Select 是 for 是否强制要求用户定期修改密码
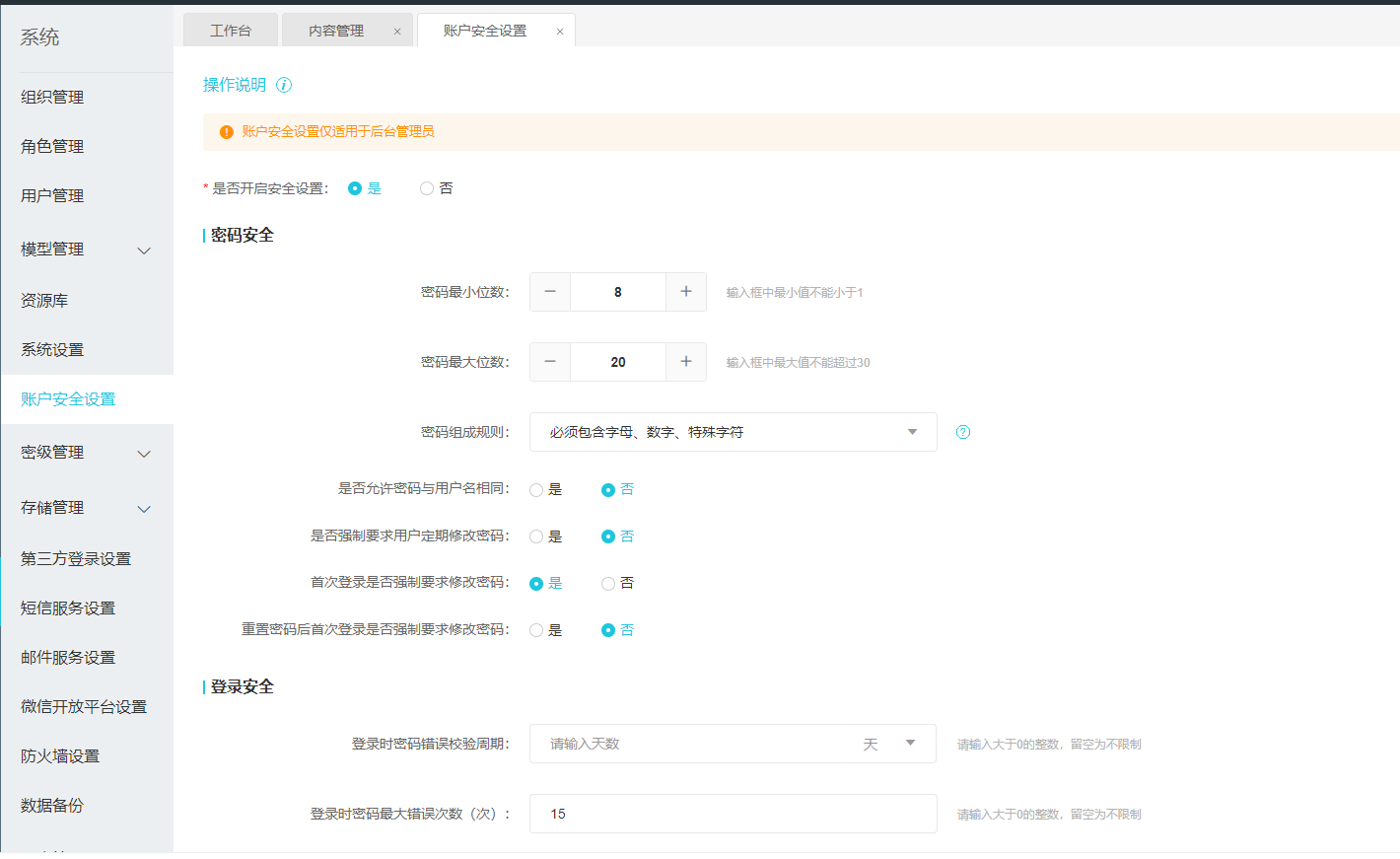The width and height of the screenshot is (1400, 859). click(536, 537)
